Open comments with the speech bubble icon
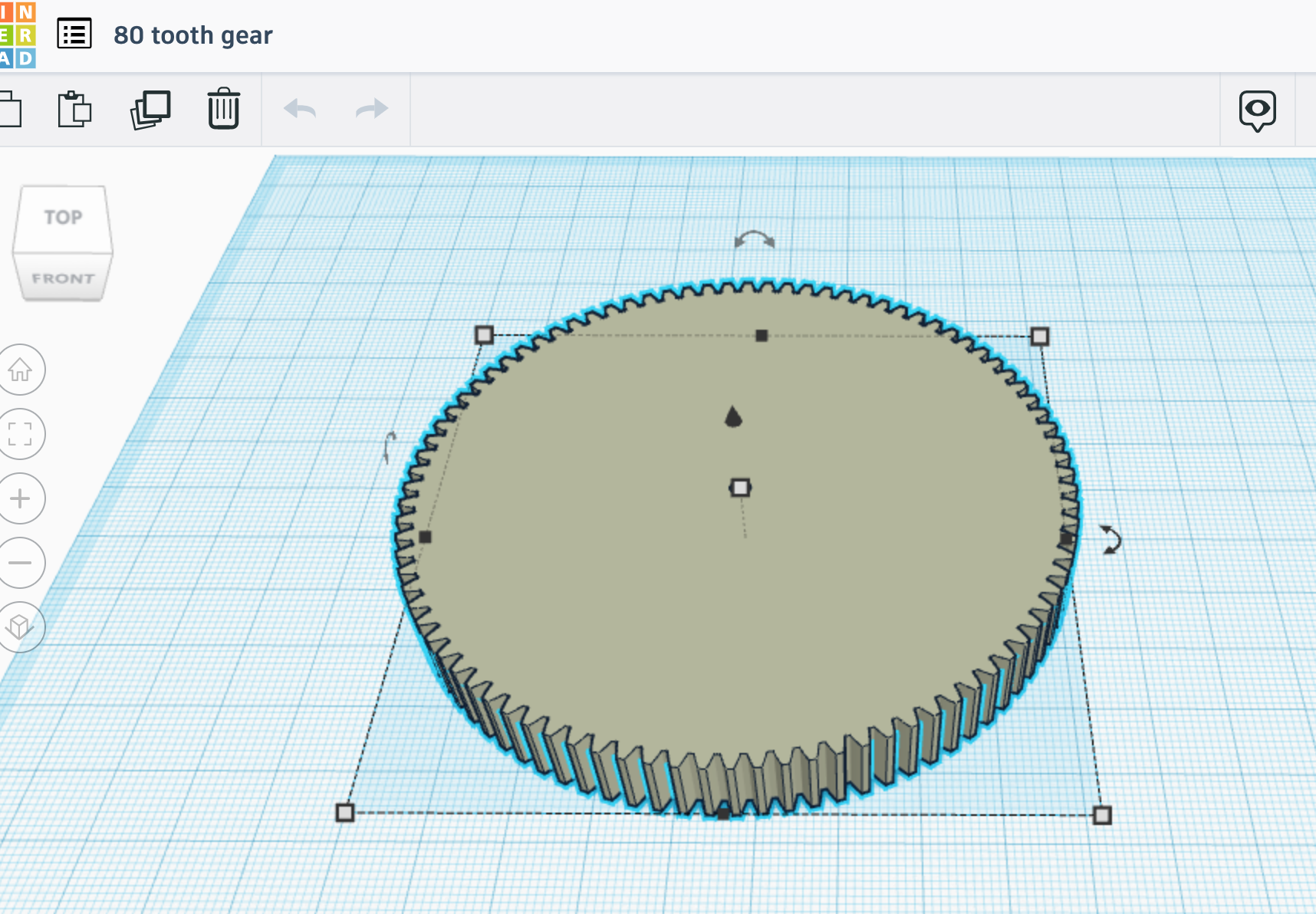Viewport: 1316px width, 914px height. [x=1257, y=110]
